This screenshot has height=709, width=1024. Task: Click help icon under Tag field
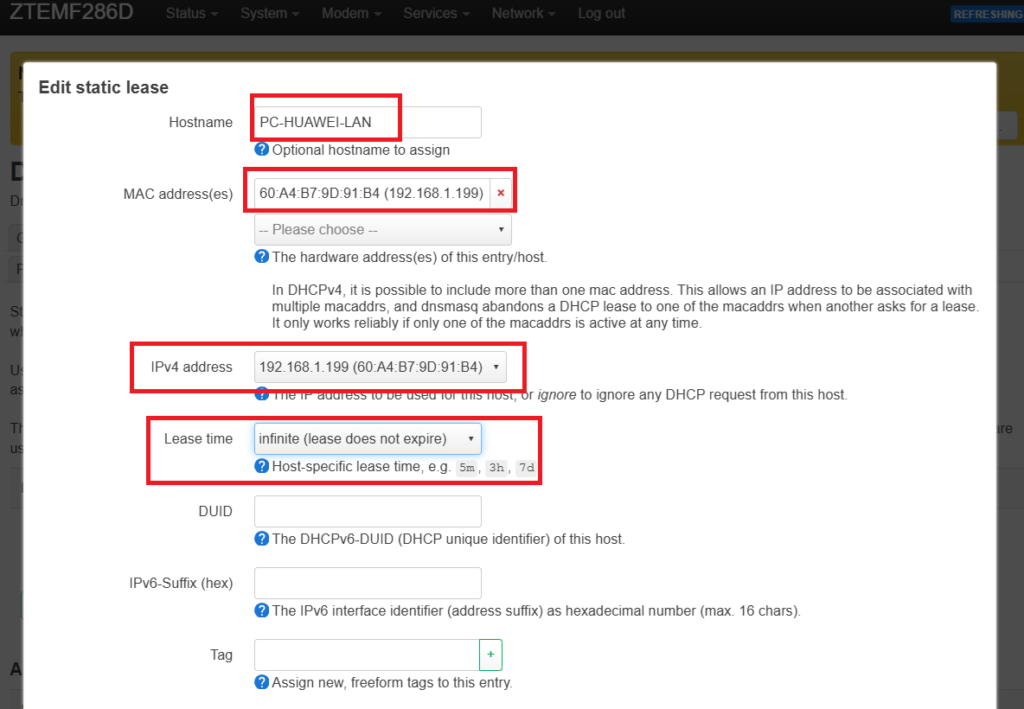pos(262,683)
